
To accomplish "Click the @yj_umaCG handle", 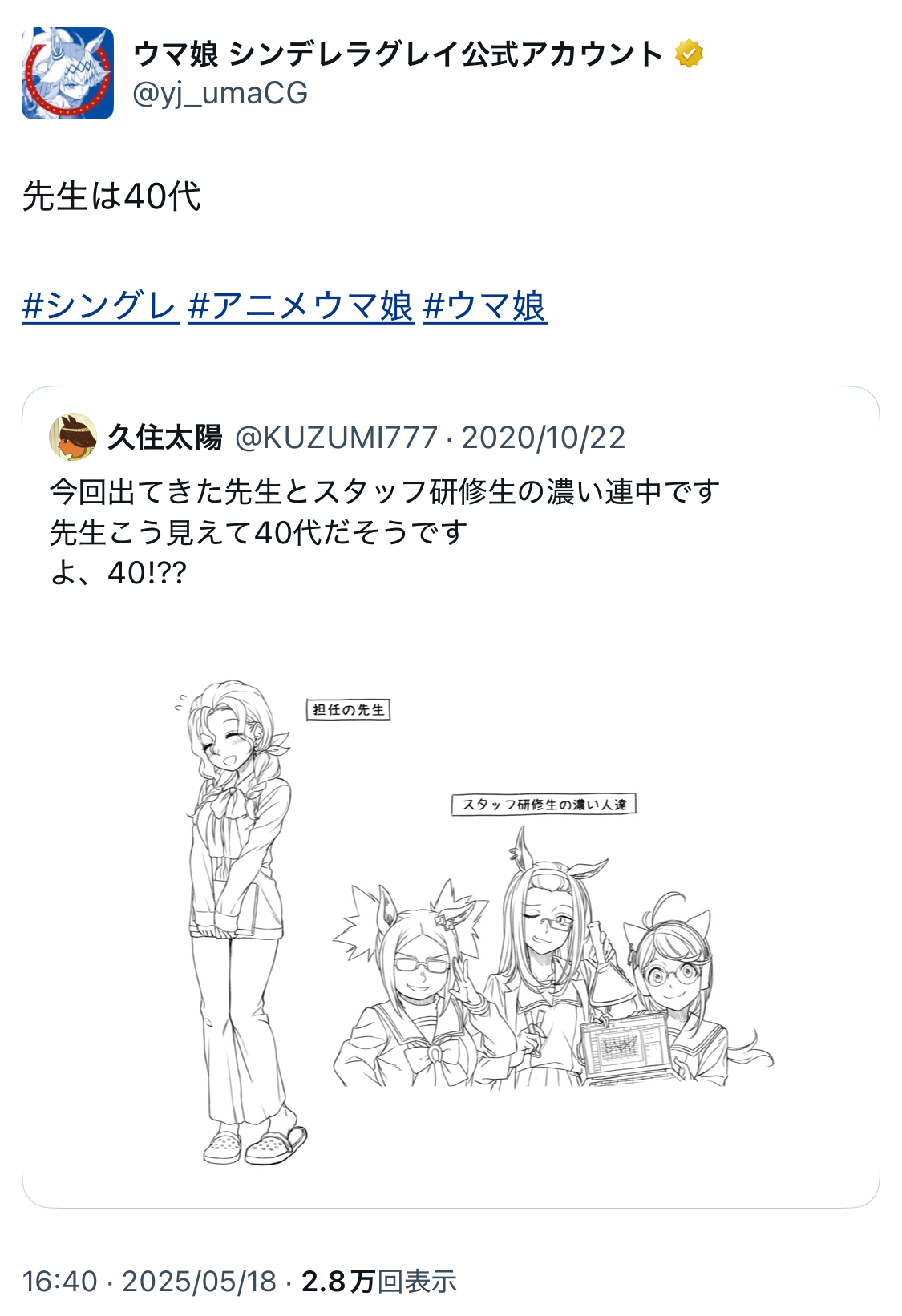I will click(x=220, y=94).
